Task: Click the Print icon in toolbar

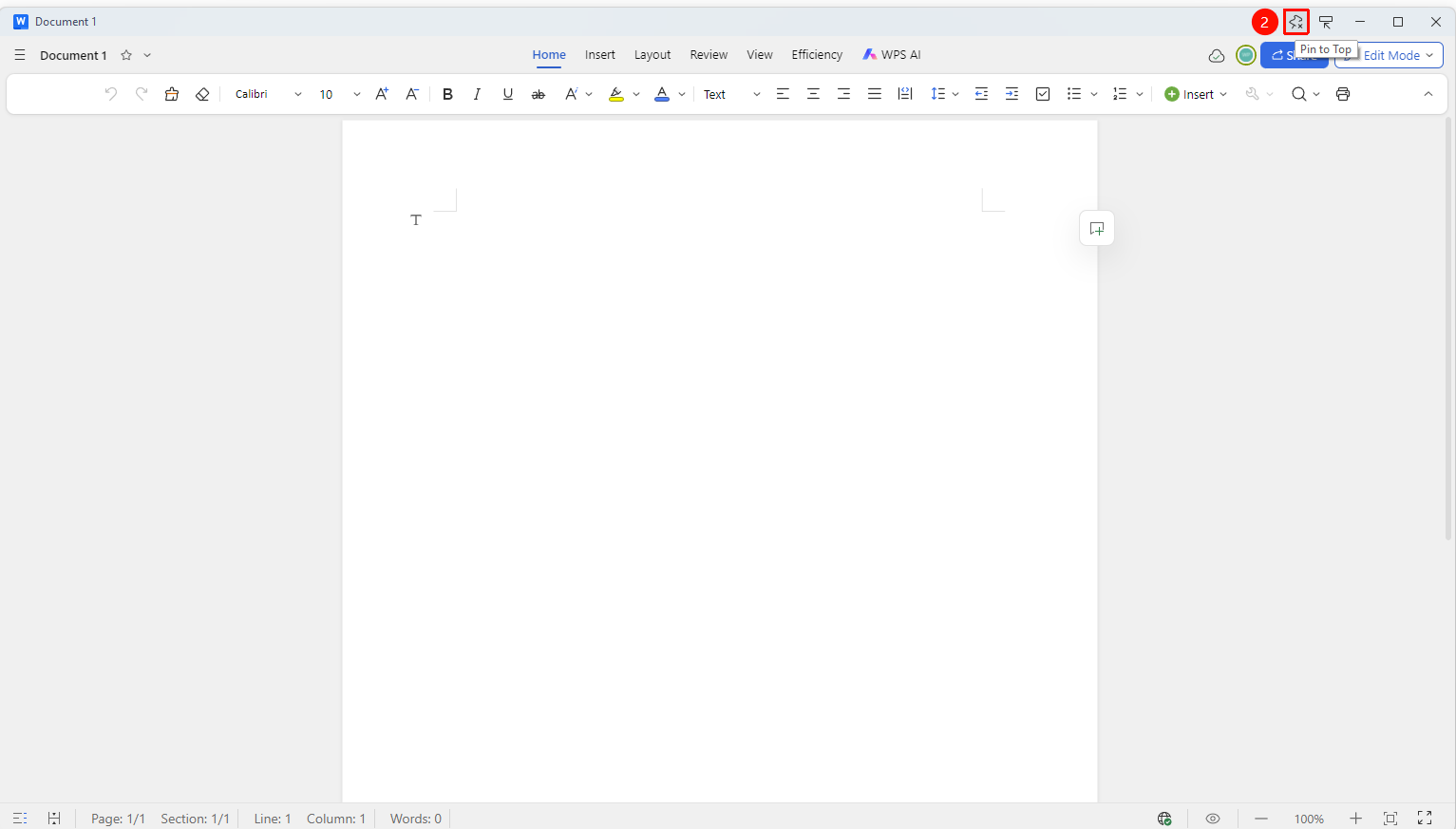Action: coord(1343,94)
